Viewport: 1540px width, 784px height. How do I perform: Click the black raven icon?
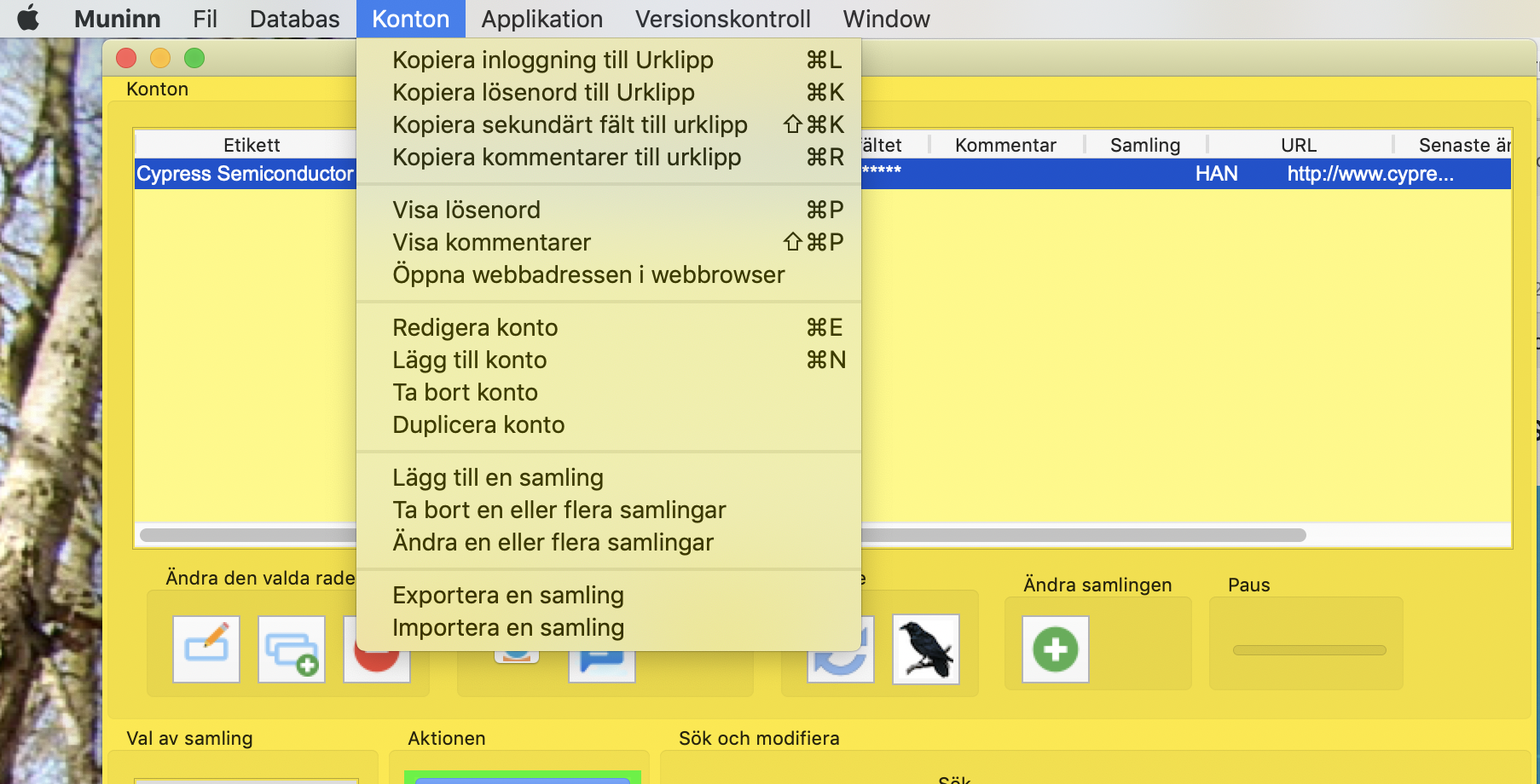[x=926, y=649]
